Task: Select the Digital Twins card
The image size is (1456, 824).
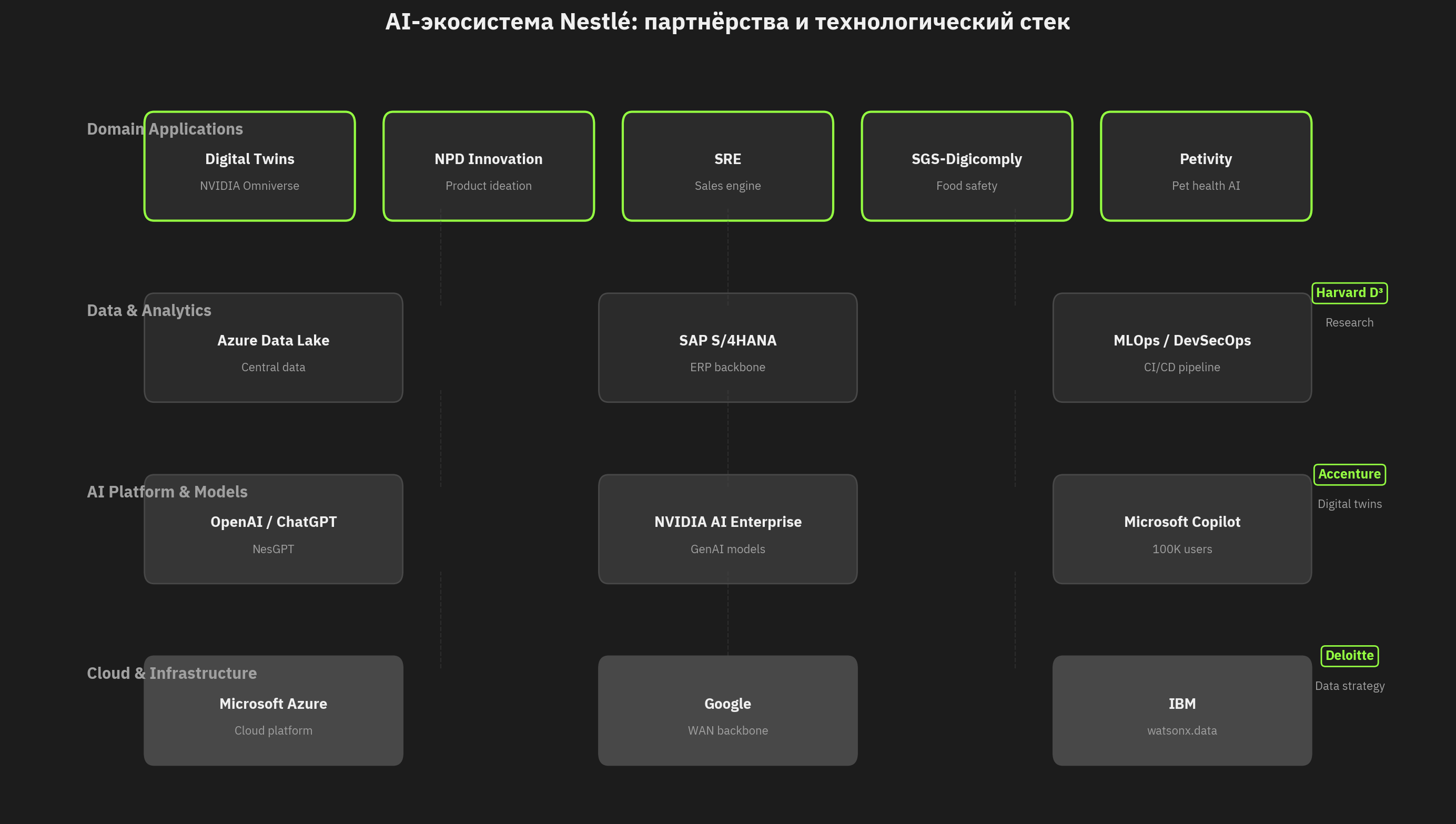Action: pos(250,166)
